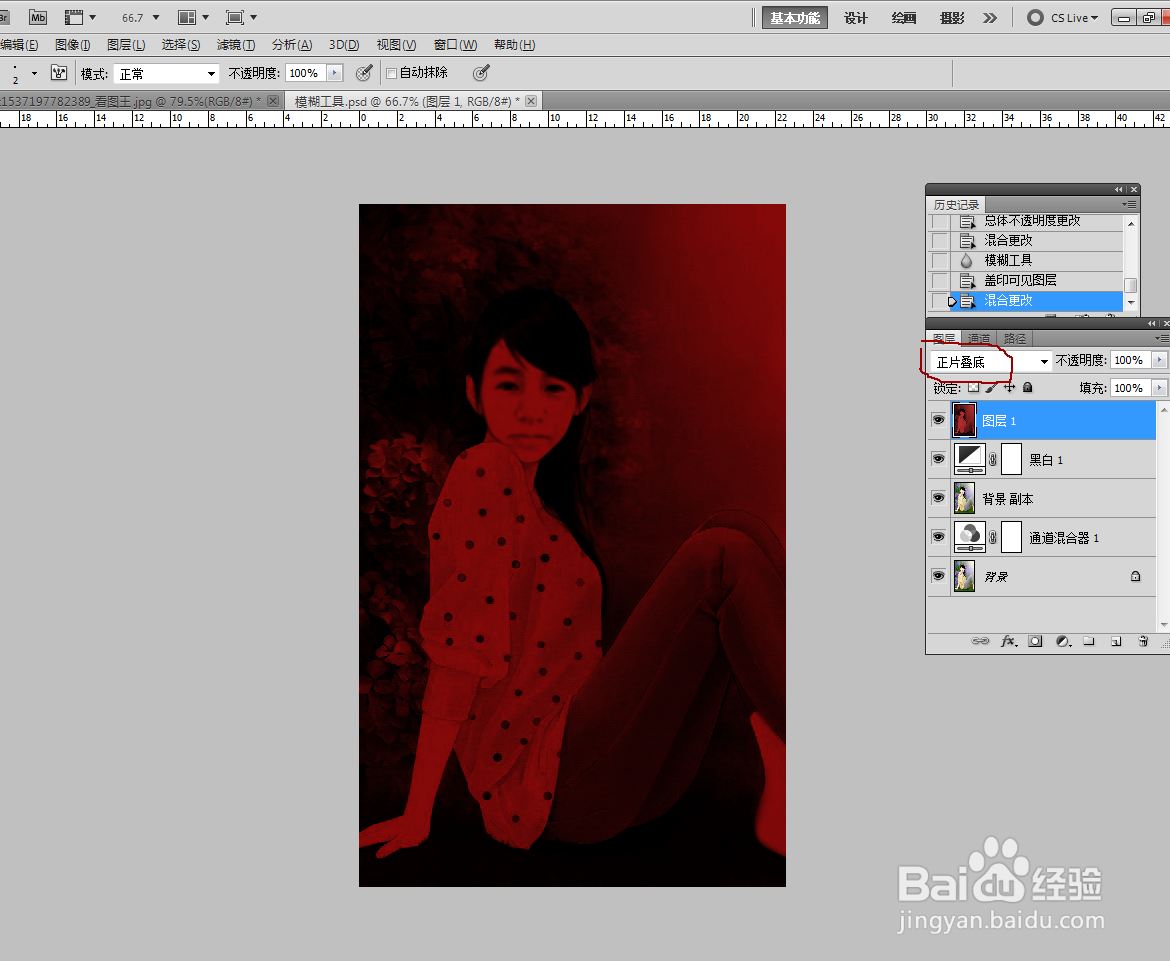1170x961 pixels.
Task: Show more workspaces double arrow
Action: (x=989, y=18)
